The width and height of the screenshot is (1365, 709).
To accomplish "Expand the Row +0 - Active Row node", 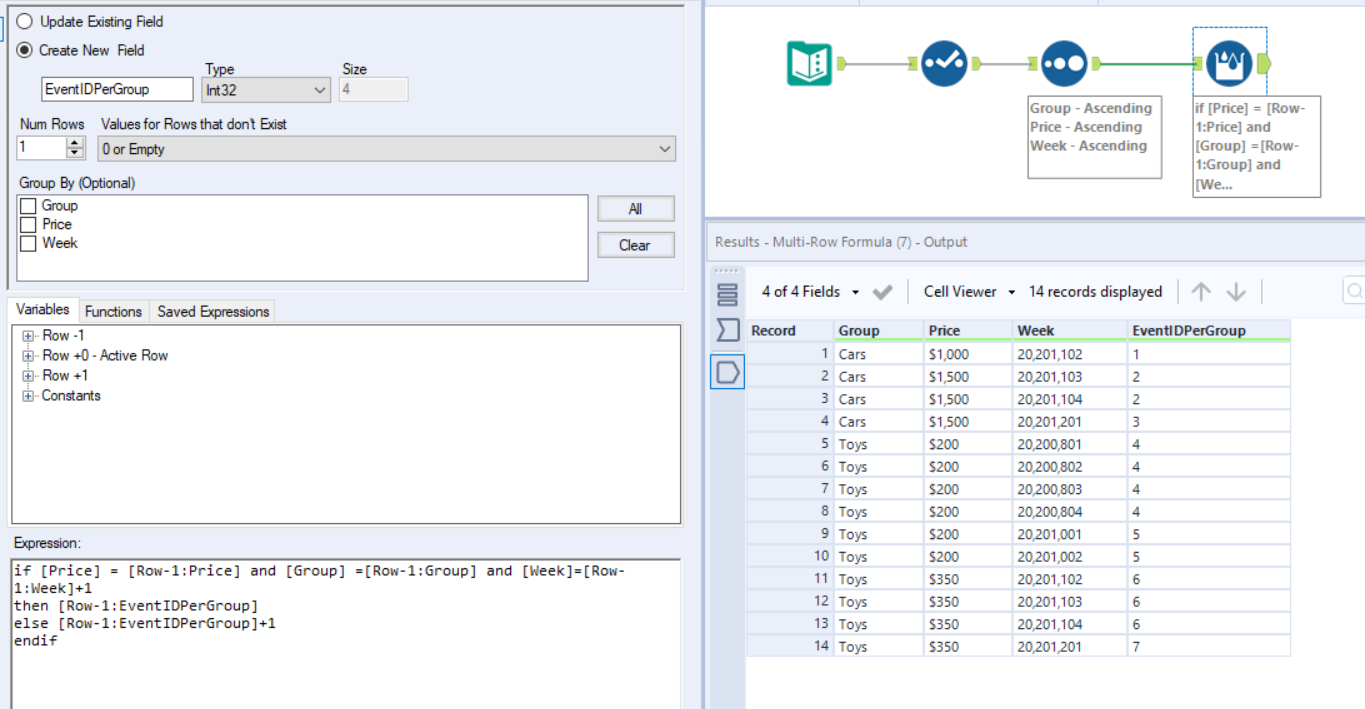I will [x=28, y=356].
